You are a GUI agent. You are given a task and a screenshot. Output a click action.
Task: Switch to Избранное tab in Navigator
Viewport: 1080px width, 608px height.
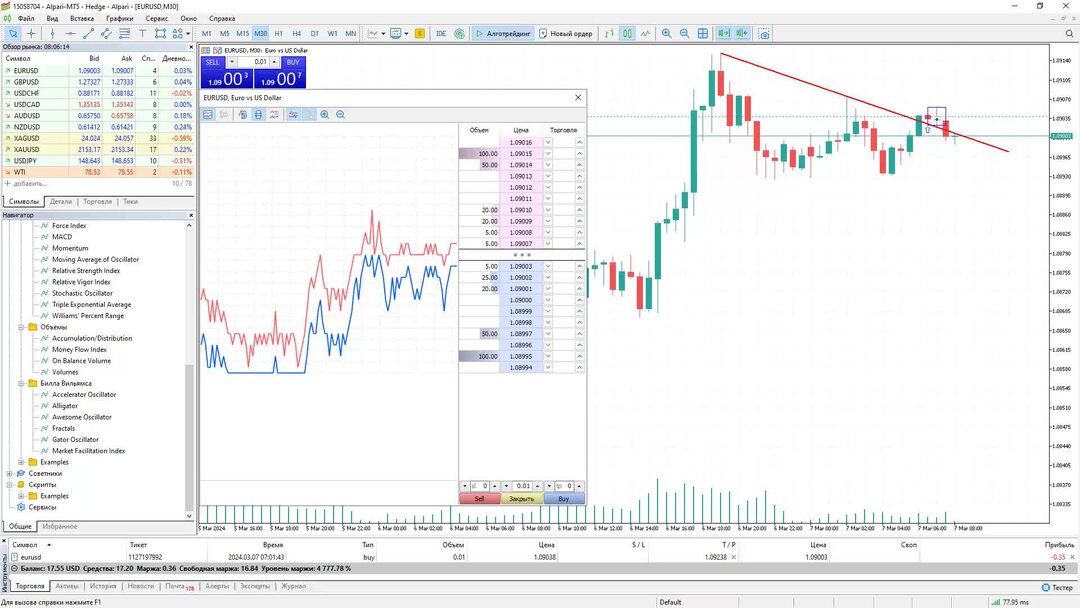click(60, 527)
